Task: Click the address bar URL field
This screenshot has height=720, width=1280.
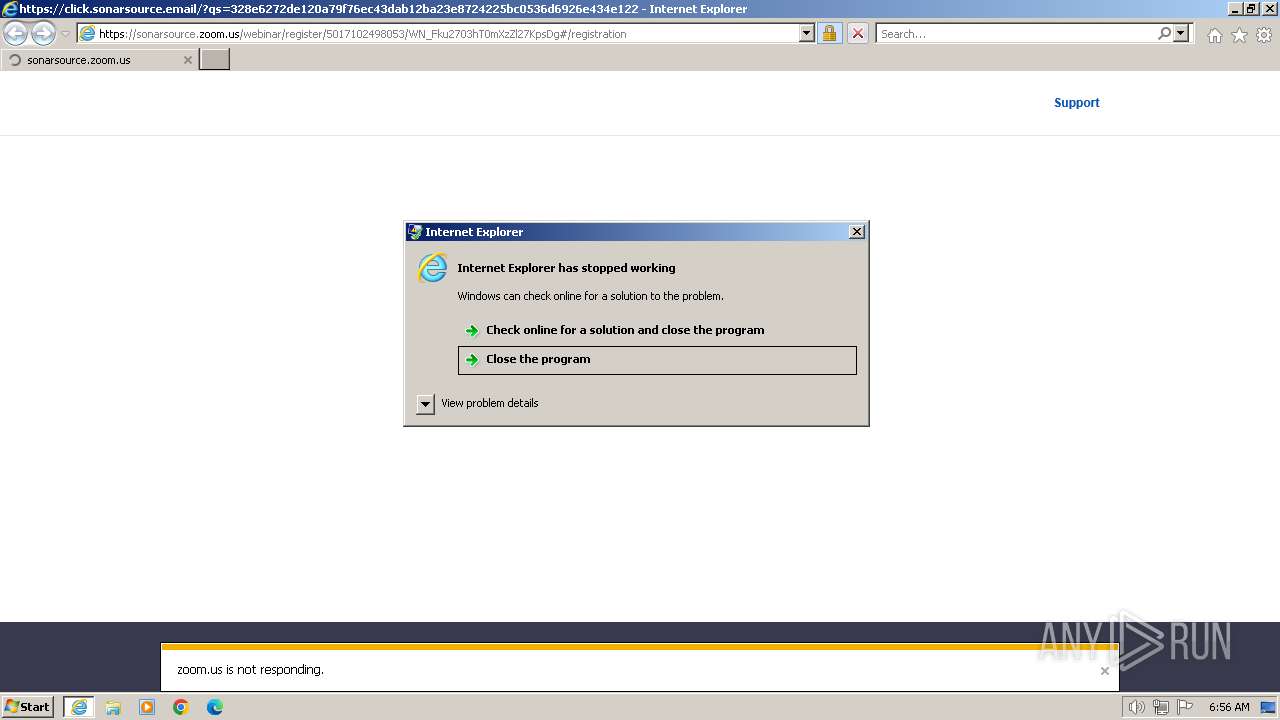Action: (445, 34)
